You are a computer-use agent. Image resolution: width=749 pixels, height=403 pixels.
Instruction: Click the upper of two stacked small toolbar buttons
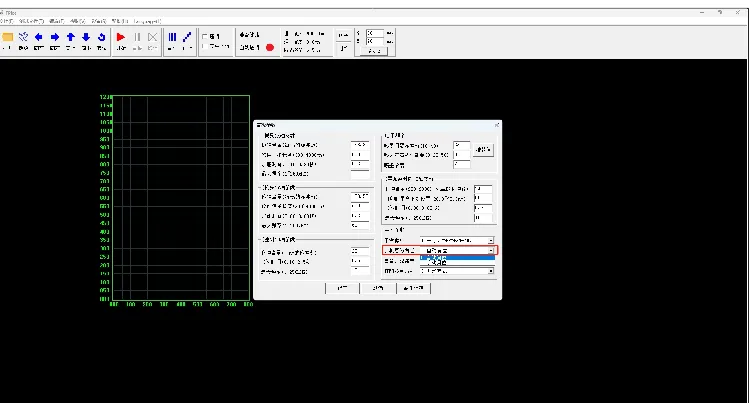pos(343,35)
